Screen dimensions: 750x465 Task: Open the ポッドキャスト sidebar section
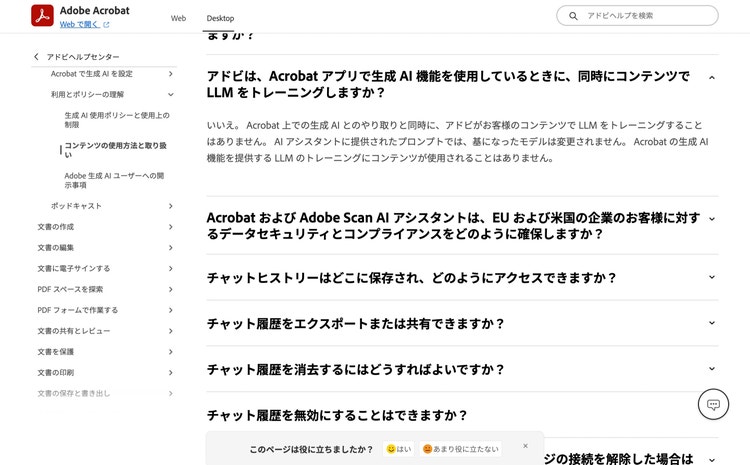pyautogui.click(x=76, y=206)
